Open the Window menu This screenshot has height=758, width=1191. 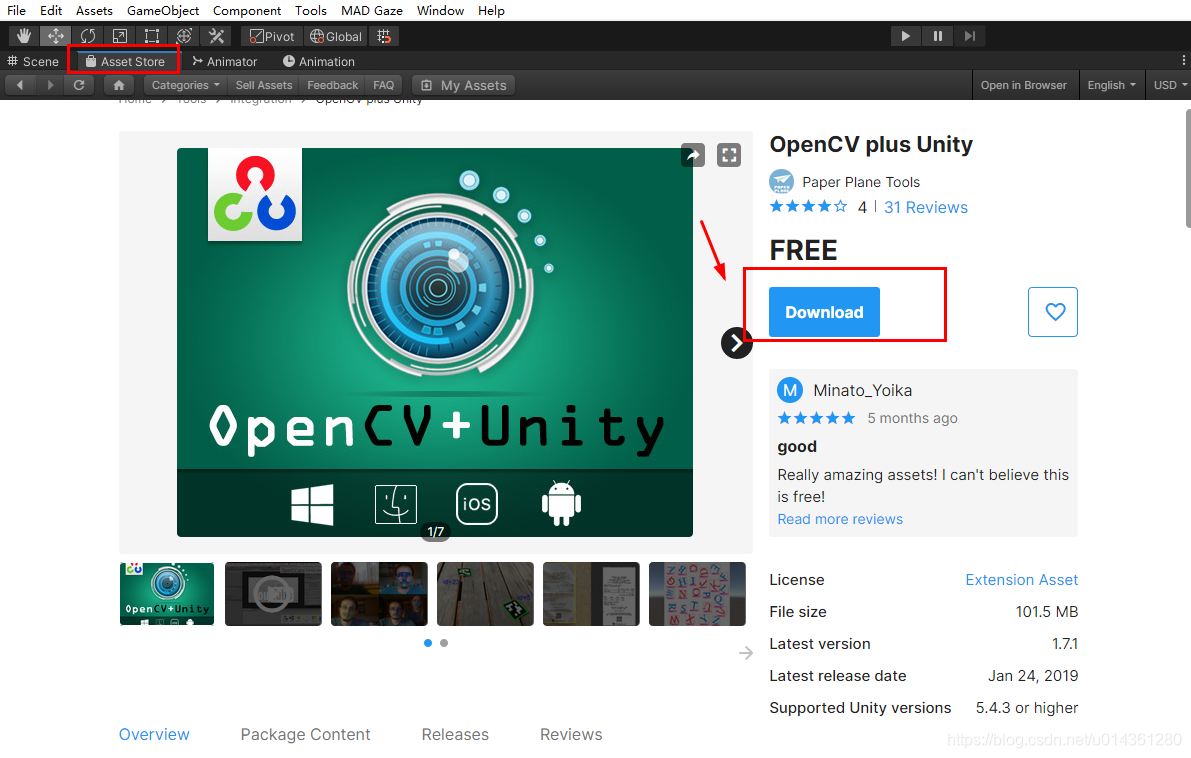(x=441, y=11)
